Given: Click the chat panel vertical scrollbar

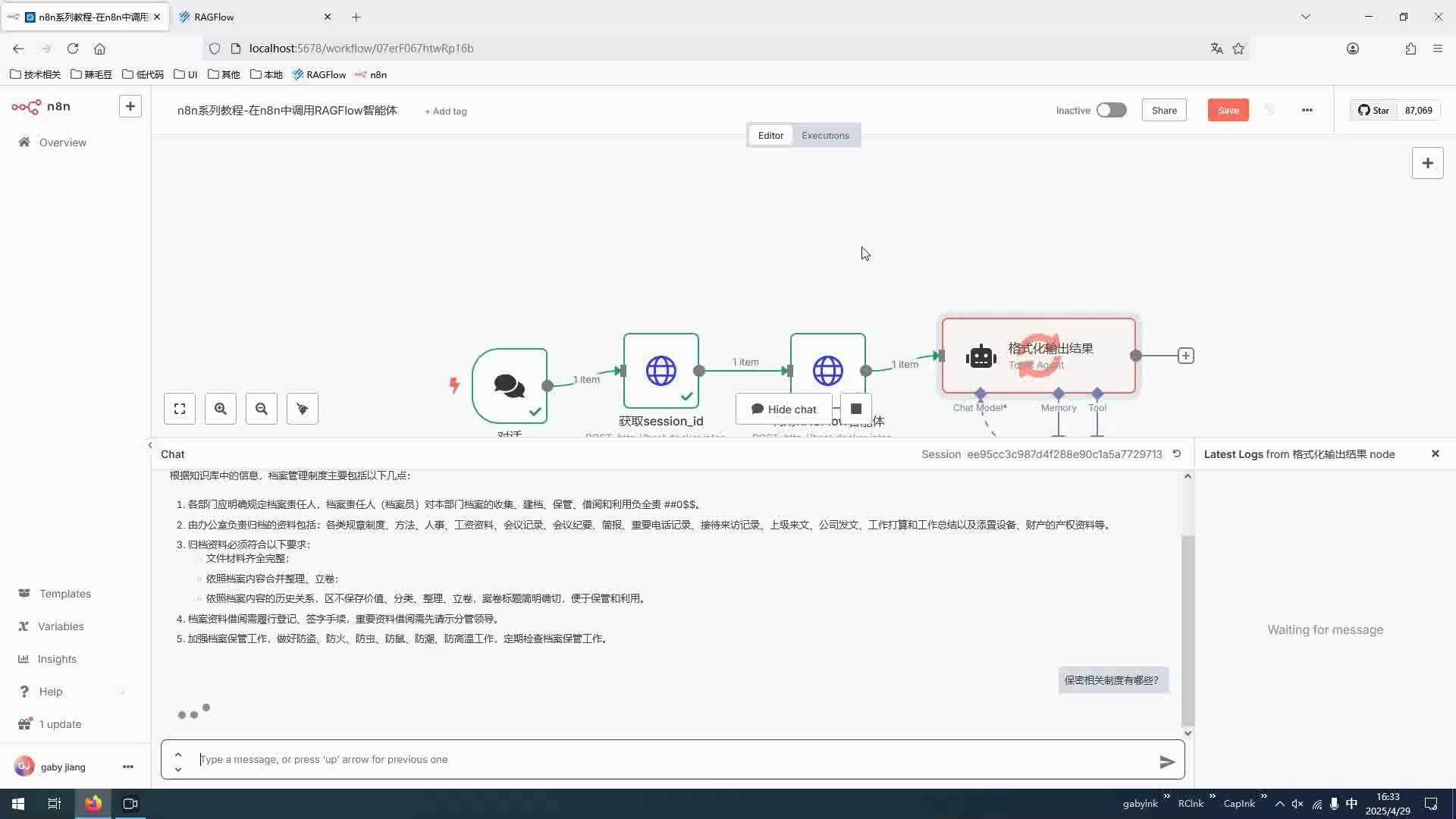Looking at the screenshot, I should click(x=1188, y=629).
